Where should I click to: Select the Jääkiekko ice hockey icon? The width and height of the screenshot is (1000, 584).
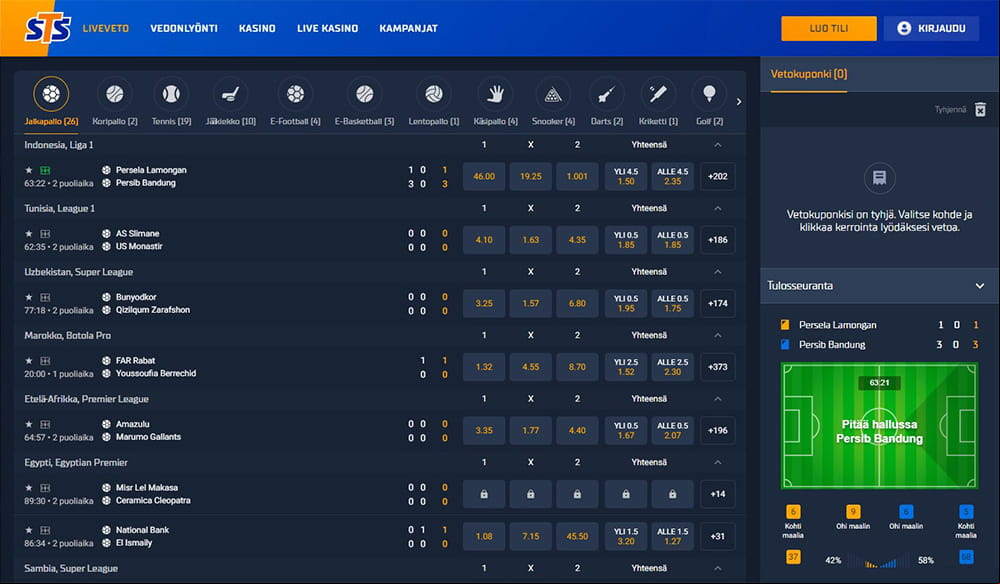click(x=230, y=94)
